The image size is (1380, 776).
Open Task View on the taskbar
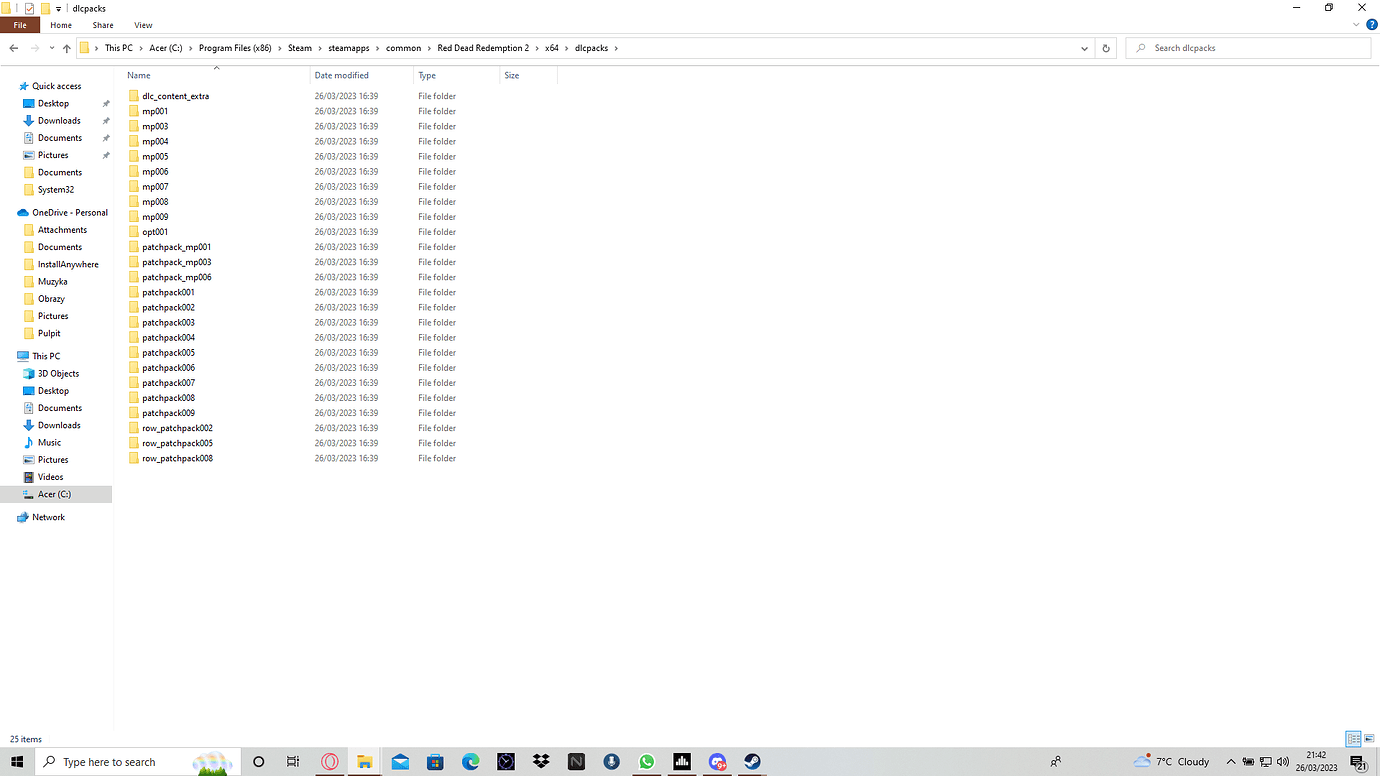tap(293, 762)
